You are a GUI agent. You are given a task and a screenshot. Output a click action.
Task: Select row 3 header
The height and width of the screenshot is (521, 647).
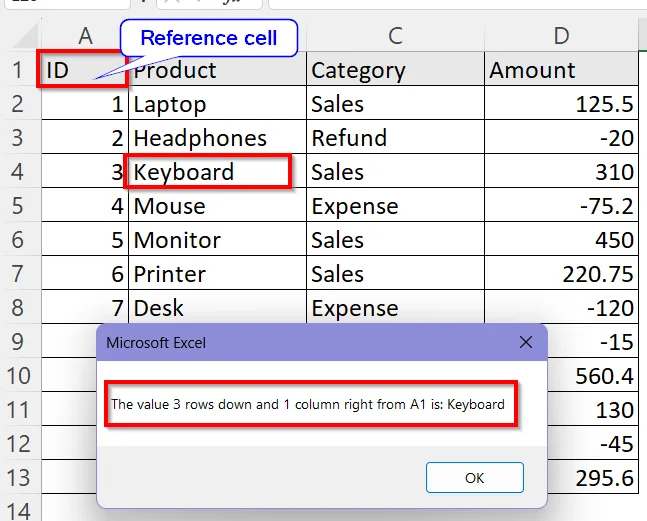17,137
